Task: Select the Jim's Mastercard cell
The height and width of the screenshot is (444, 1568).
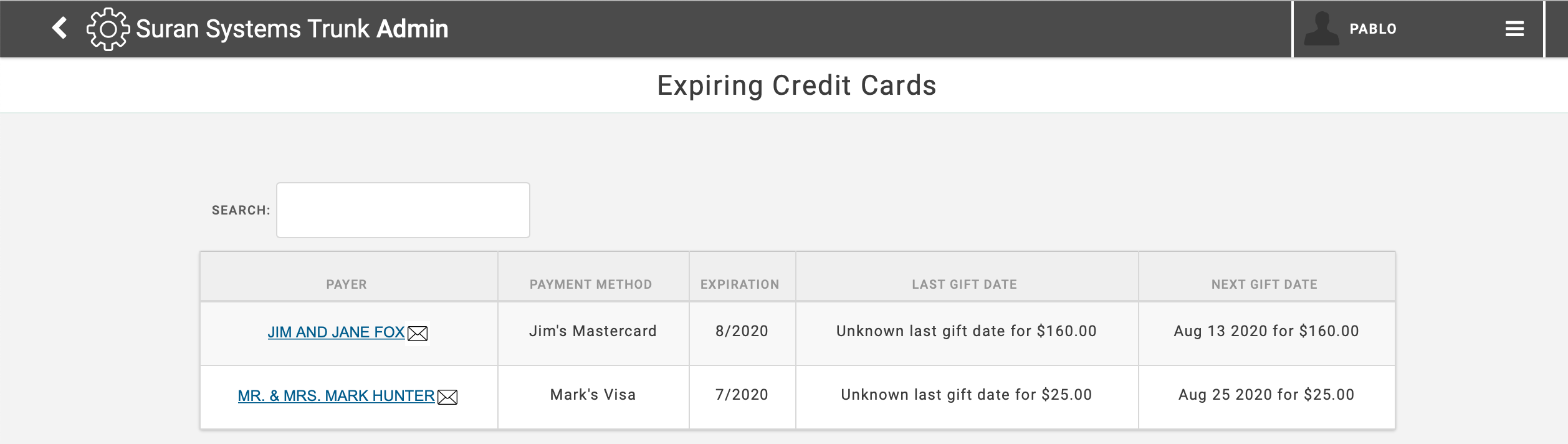Action: 593,331
